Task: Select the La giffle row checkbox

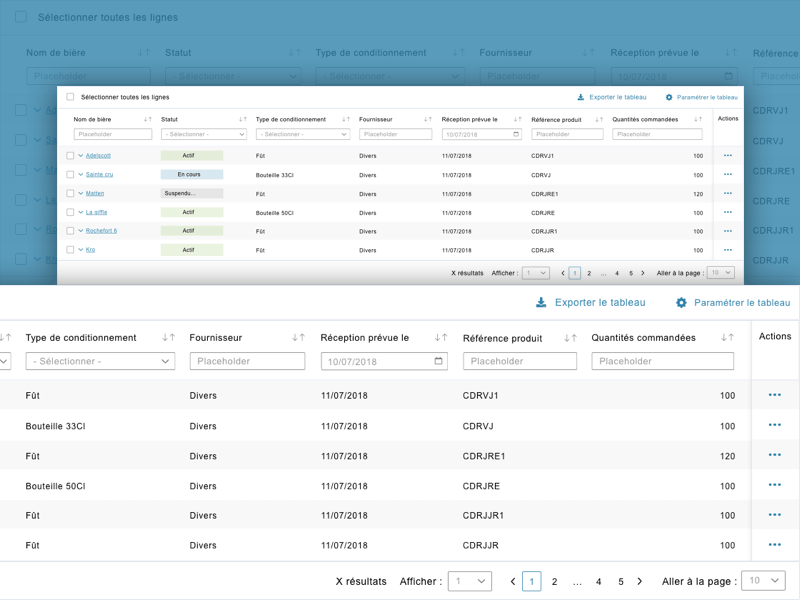Action: coord(70,212)
